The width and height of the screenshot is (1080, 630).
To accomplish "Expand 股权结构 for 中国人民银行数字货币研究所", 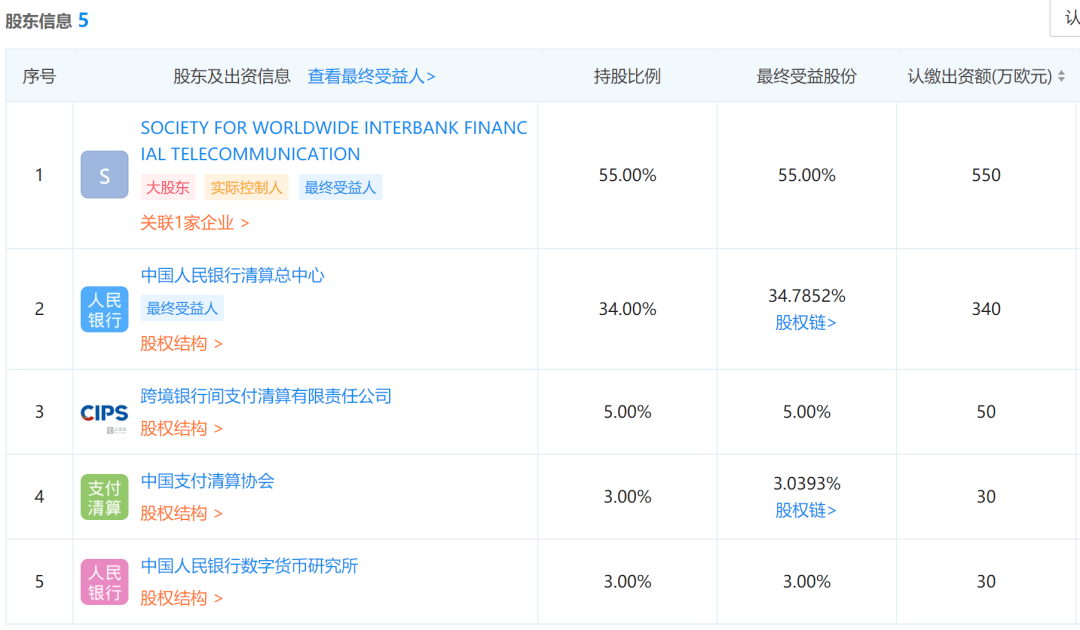I will point(181,598).
